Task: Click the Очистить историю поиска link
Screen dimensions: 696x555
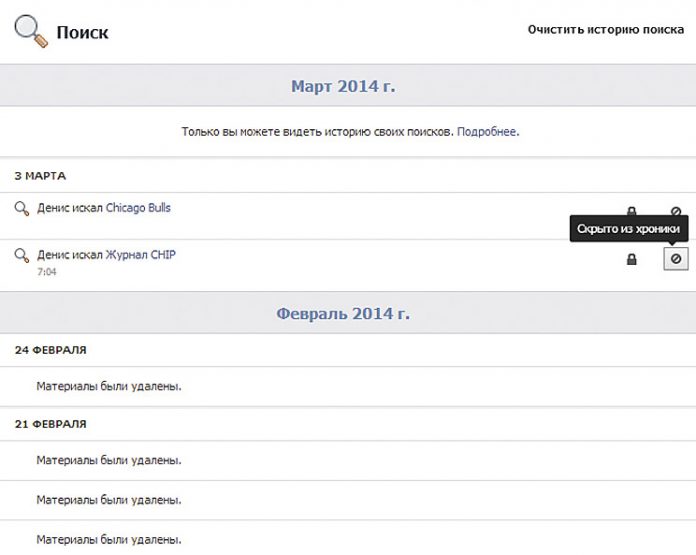Action: tap(605, 30)
